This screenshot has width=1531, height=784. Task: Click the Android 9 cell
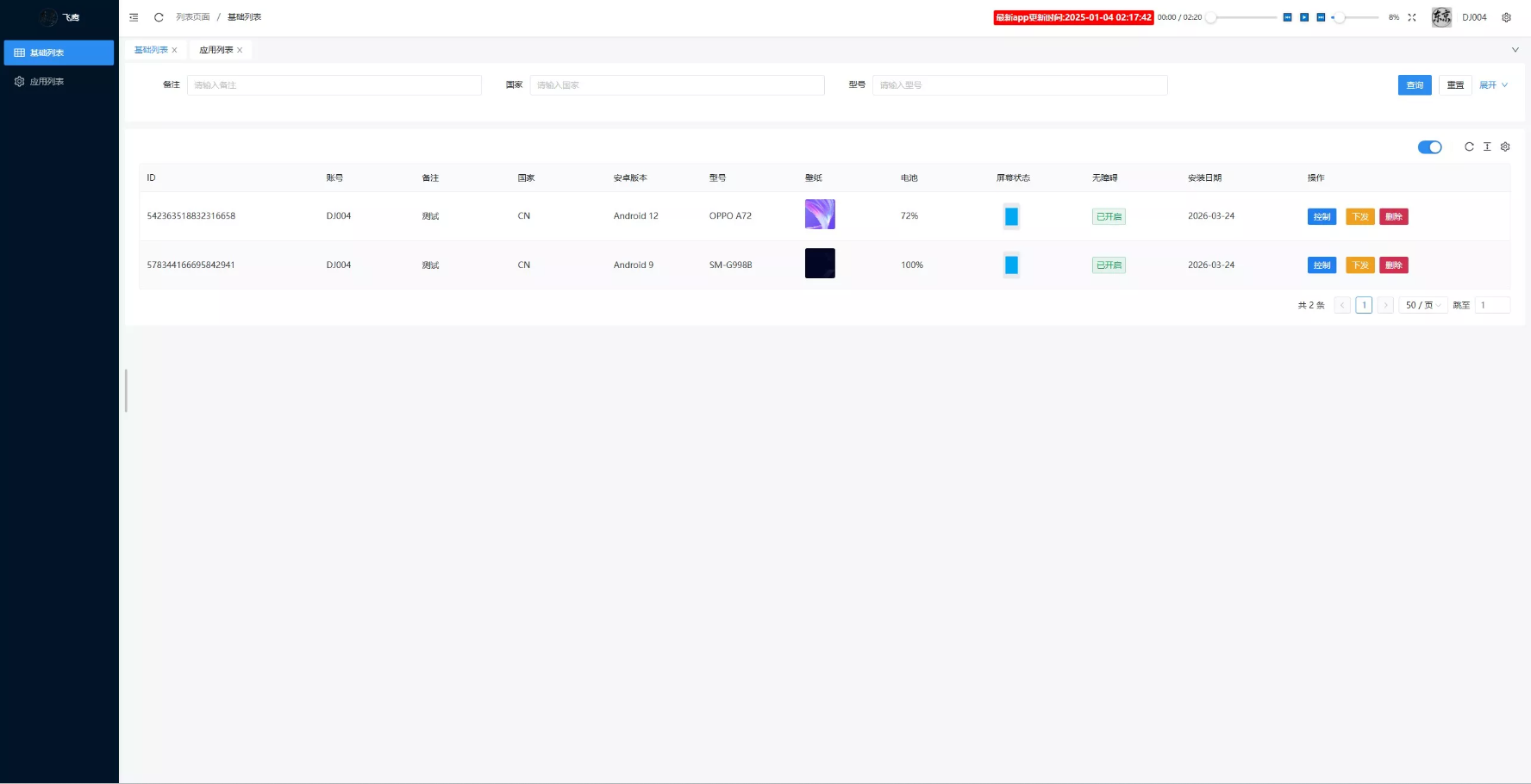tap(634, 265)
